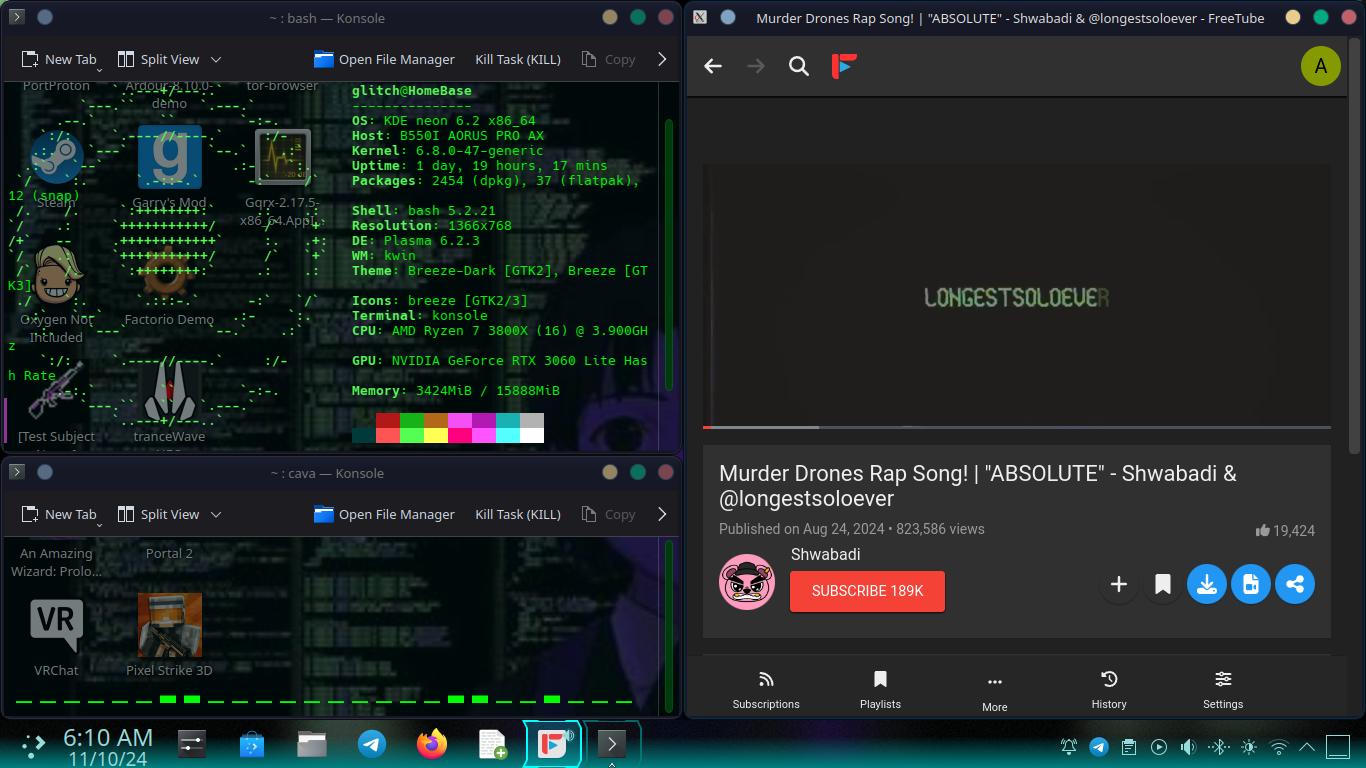This screenshot has width=1366, height=768.
Task: Share the current video
Action: [x=1295, y=584]
